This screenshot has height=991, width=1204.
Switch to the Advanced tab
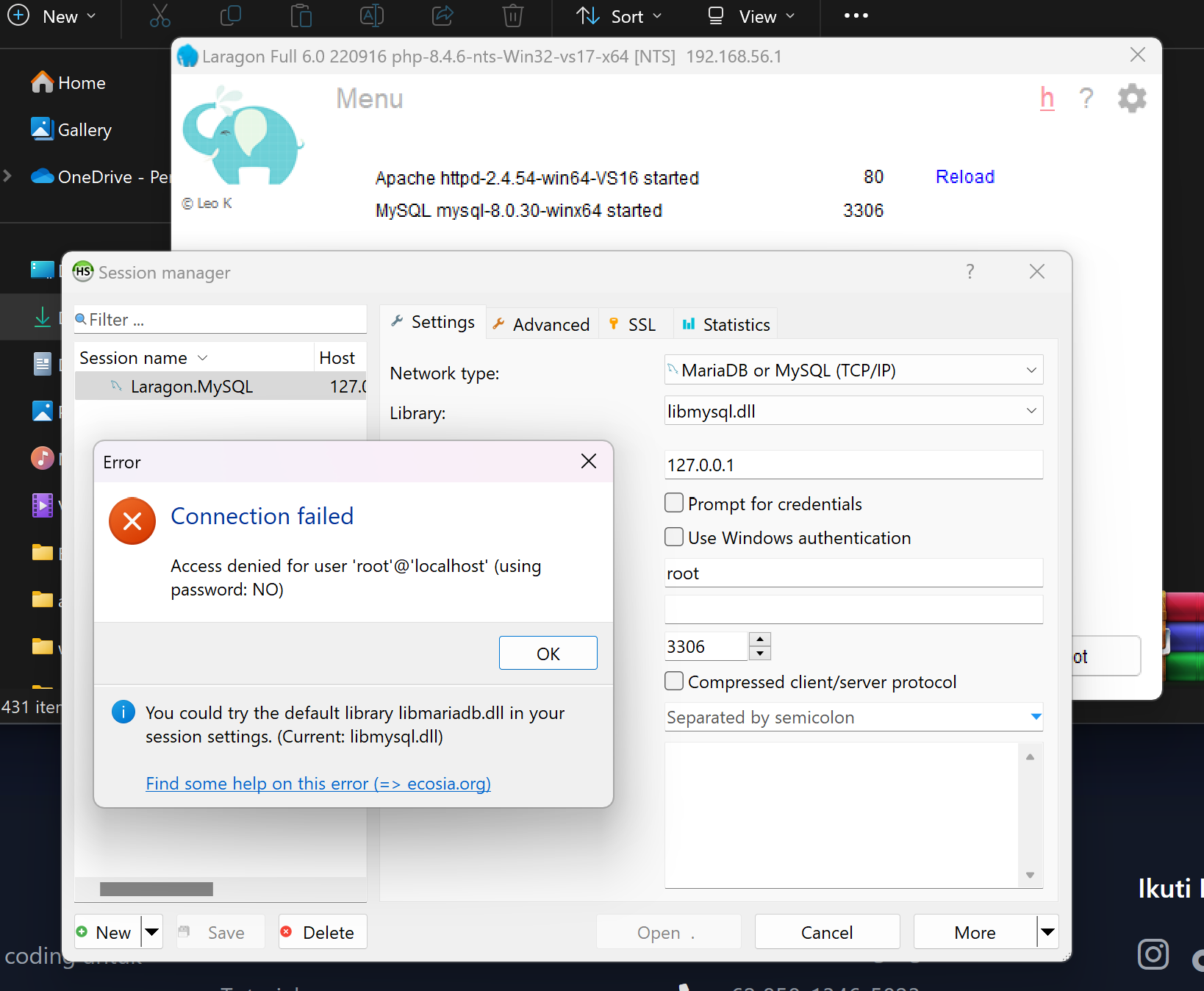[x=542, y=324]
